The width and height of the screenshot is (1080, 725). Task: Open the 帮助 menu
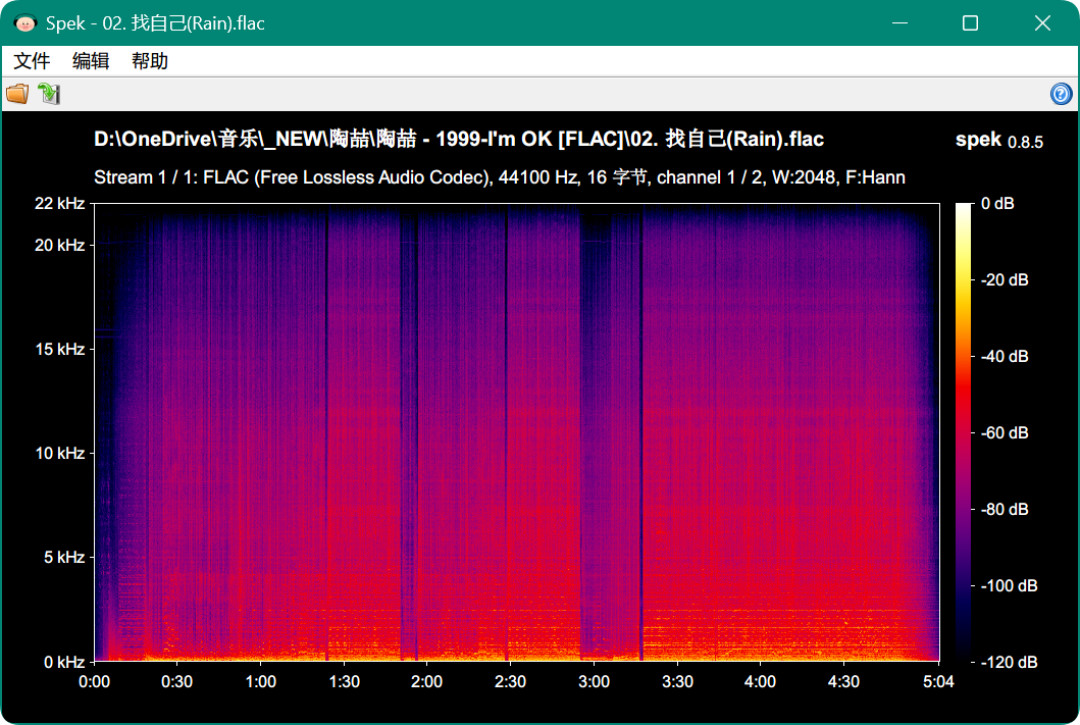pos(150,61)
